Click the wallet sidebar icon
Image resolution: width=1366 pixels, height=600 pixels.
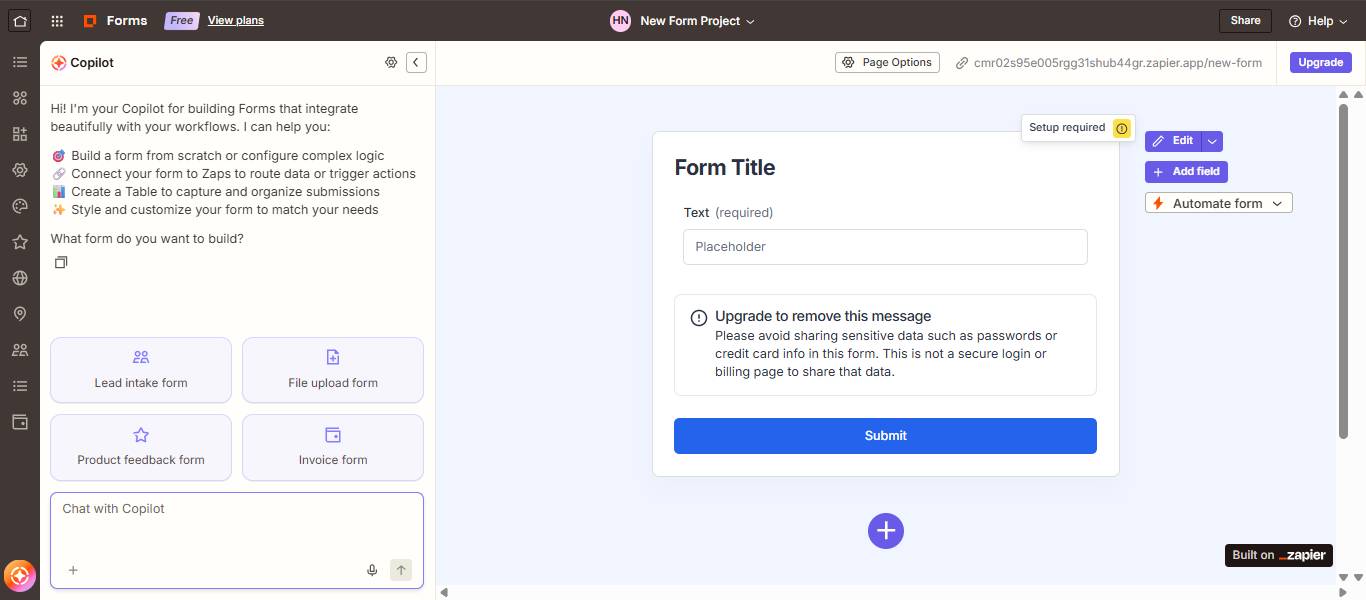pos(19,422)
